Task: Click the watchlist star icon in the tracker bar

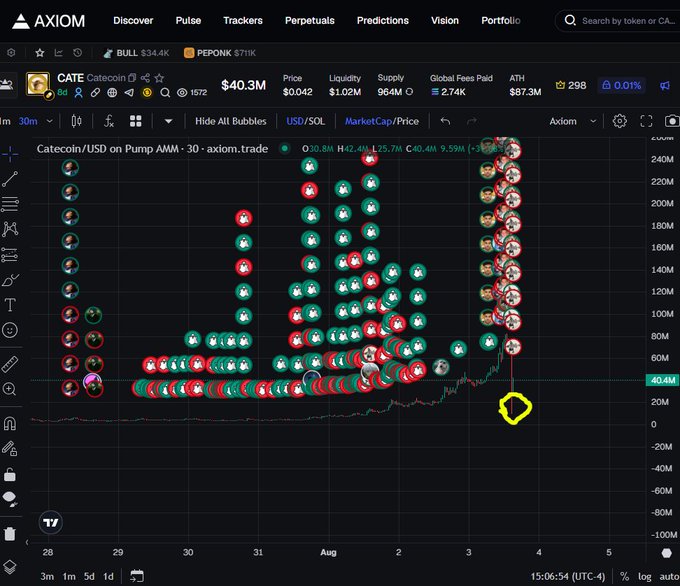Action: [x=39, y=53]
